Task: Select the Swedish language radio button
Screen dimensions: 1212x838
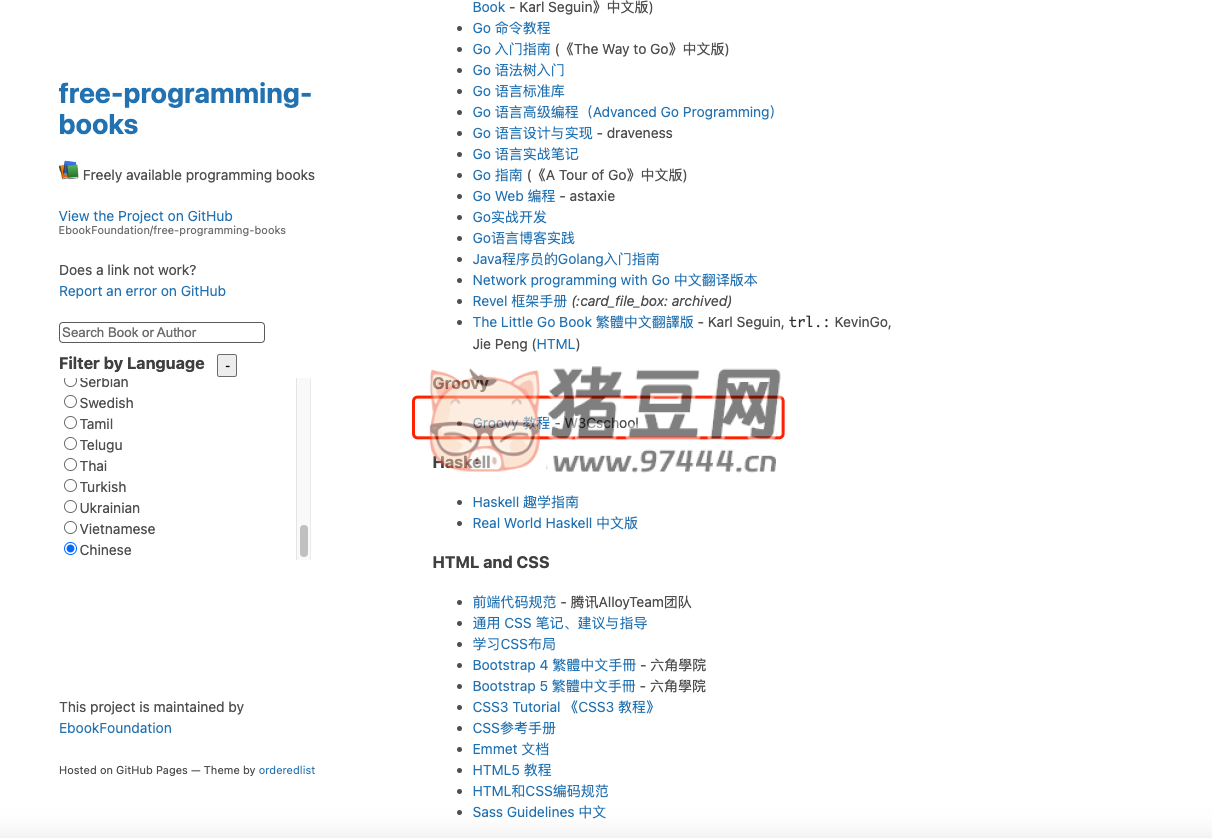Action: tap(70, 402)
